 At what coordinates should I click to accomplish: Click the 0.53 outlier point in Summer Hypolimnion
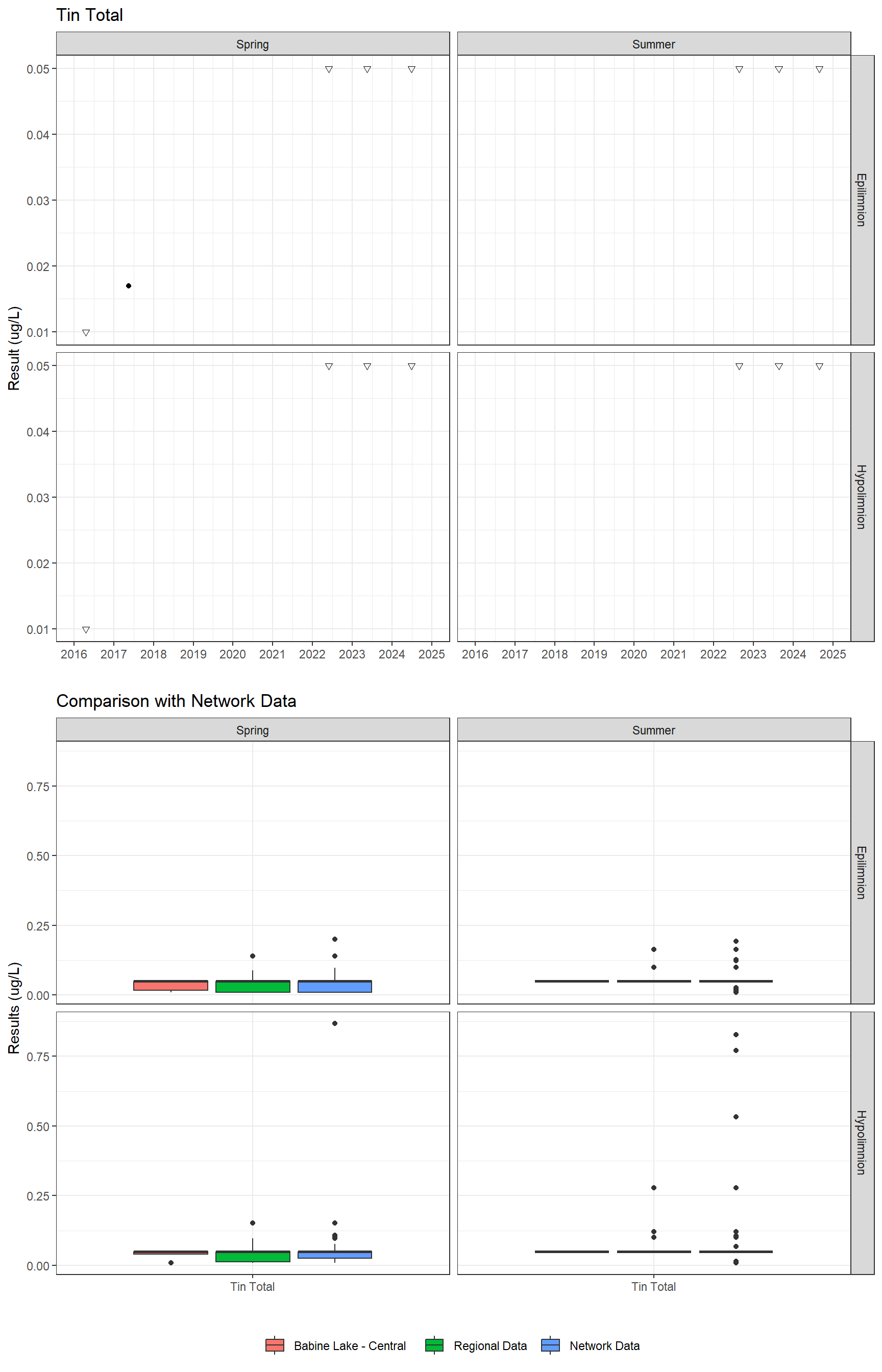pyautogui.click(x=736, y=1117)
